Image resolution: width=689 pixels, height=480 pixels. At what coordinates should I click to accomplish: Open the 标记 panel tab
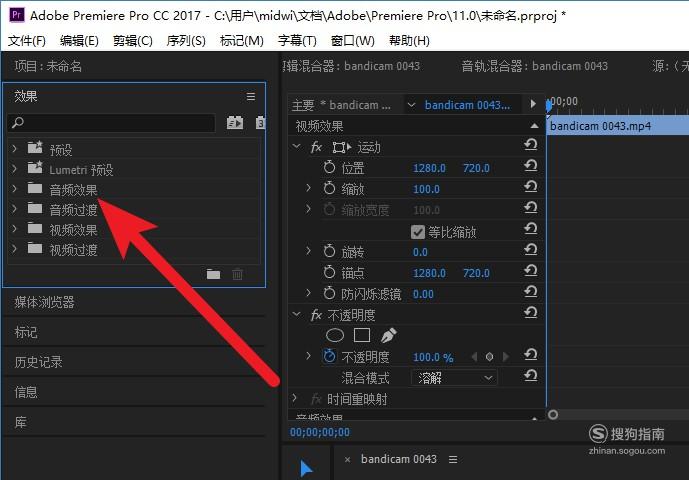[26, 332]
